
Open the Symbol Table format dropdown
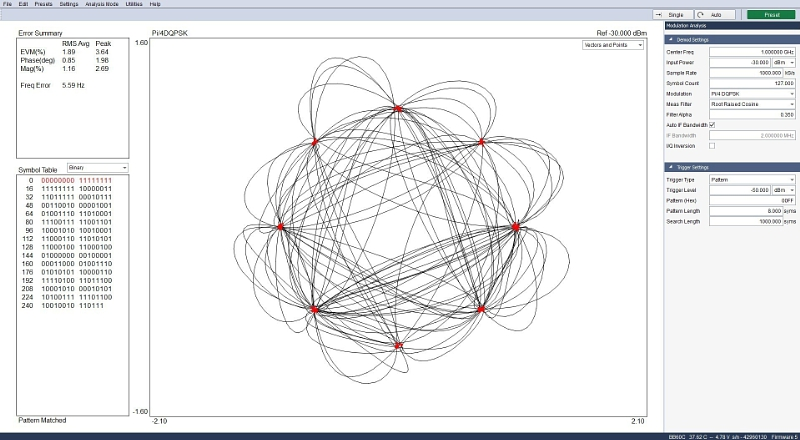tap(97, 167)
